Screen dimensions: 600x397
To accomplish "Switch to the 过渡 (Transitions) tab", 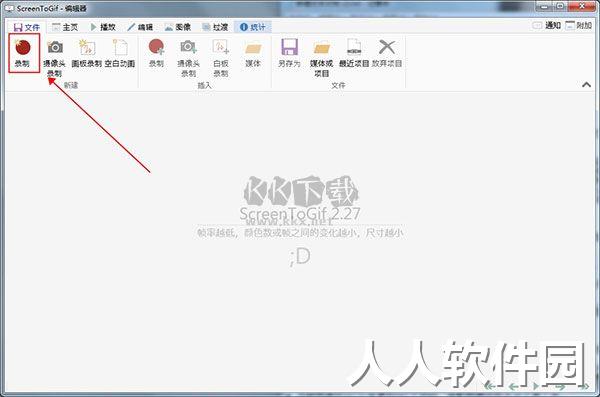I will point(215,27).
